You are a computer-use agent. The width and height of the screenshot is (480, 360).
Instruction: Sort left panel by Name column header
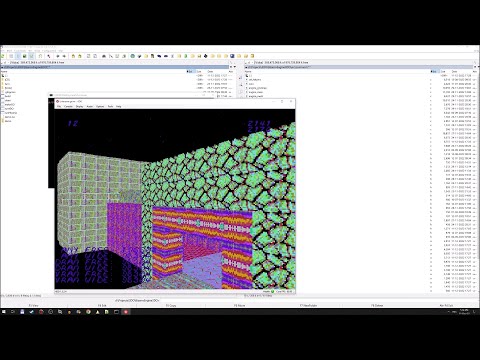coord(93,71)
